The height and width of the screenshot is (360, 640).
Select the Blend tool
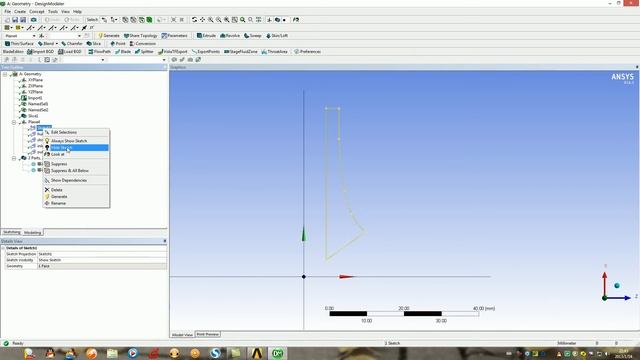(46, 43)
